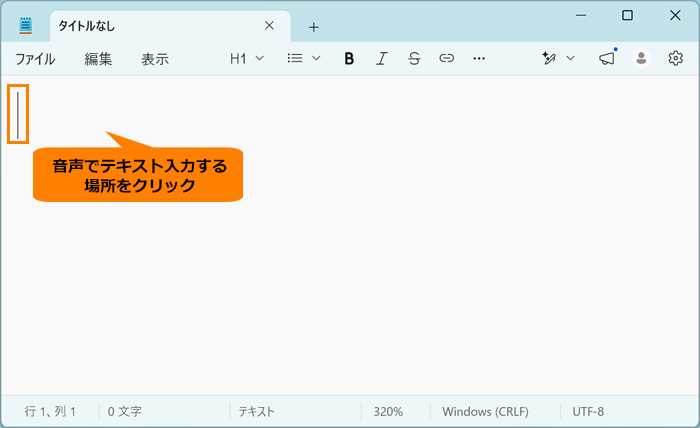
Task: Click Windows (CRLF) line ending indicator
Action: 485,411
